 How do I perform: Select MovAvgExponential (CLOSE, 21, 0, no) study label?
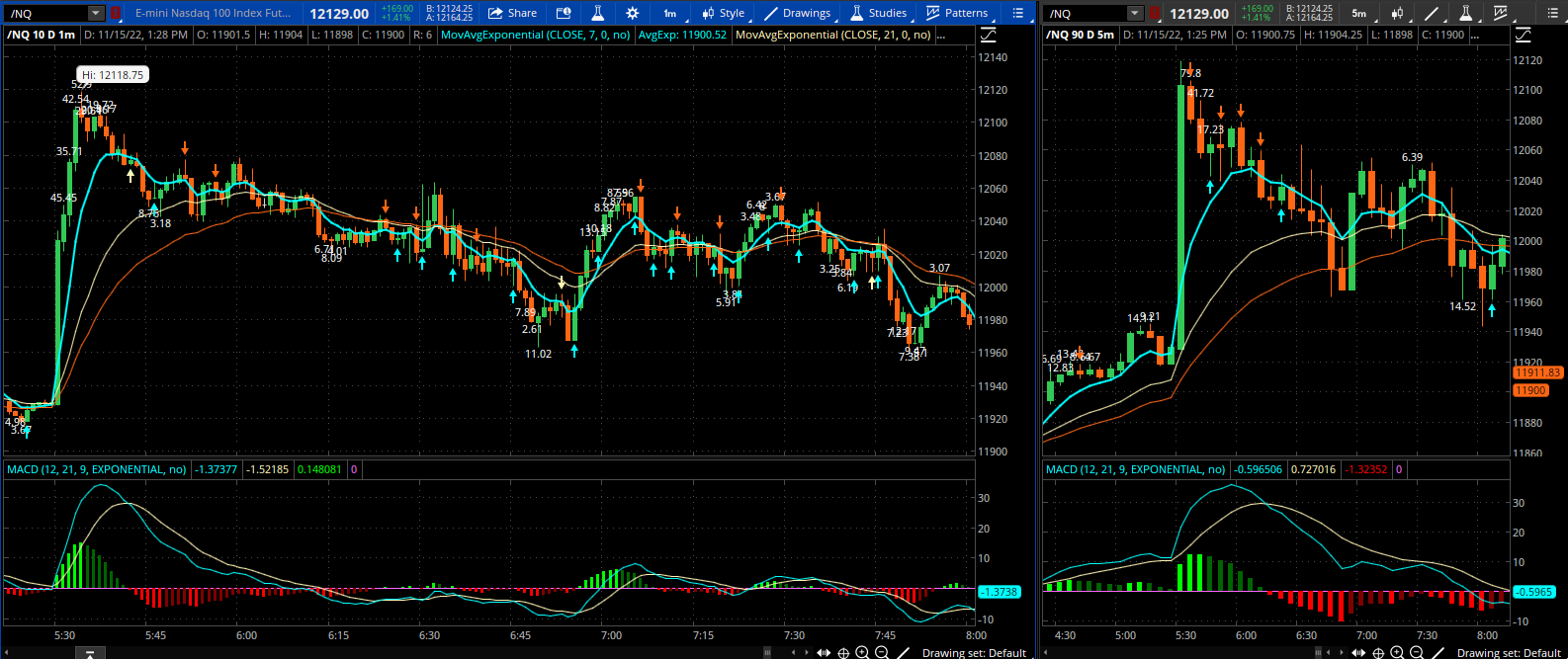(x=833, y=35)
